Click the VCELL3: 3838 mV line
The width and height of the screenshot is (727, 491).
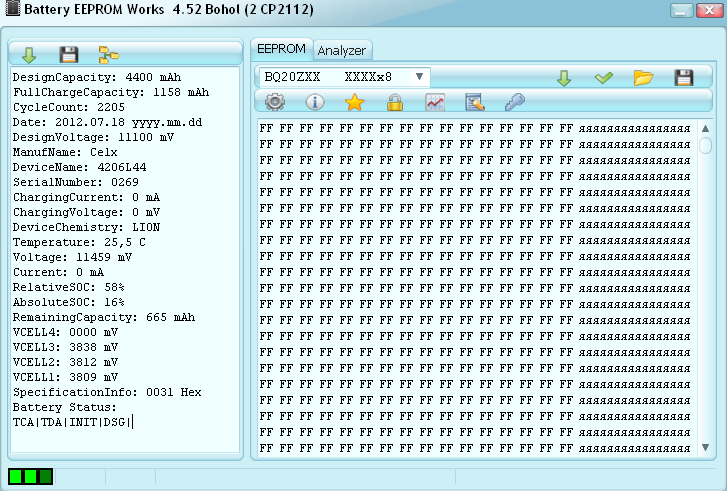pyautogui.click(x=65, y=347)
